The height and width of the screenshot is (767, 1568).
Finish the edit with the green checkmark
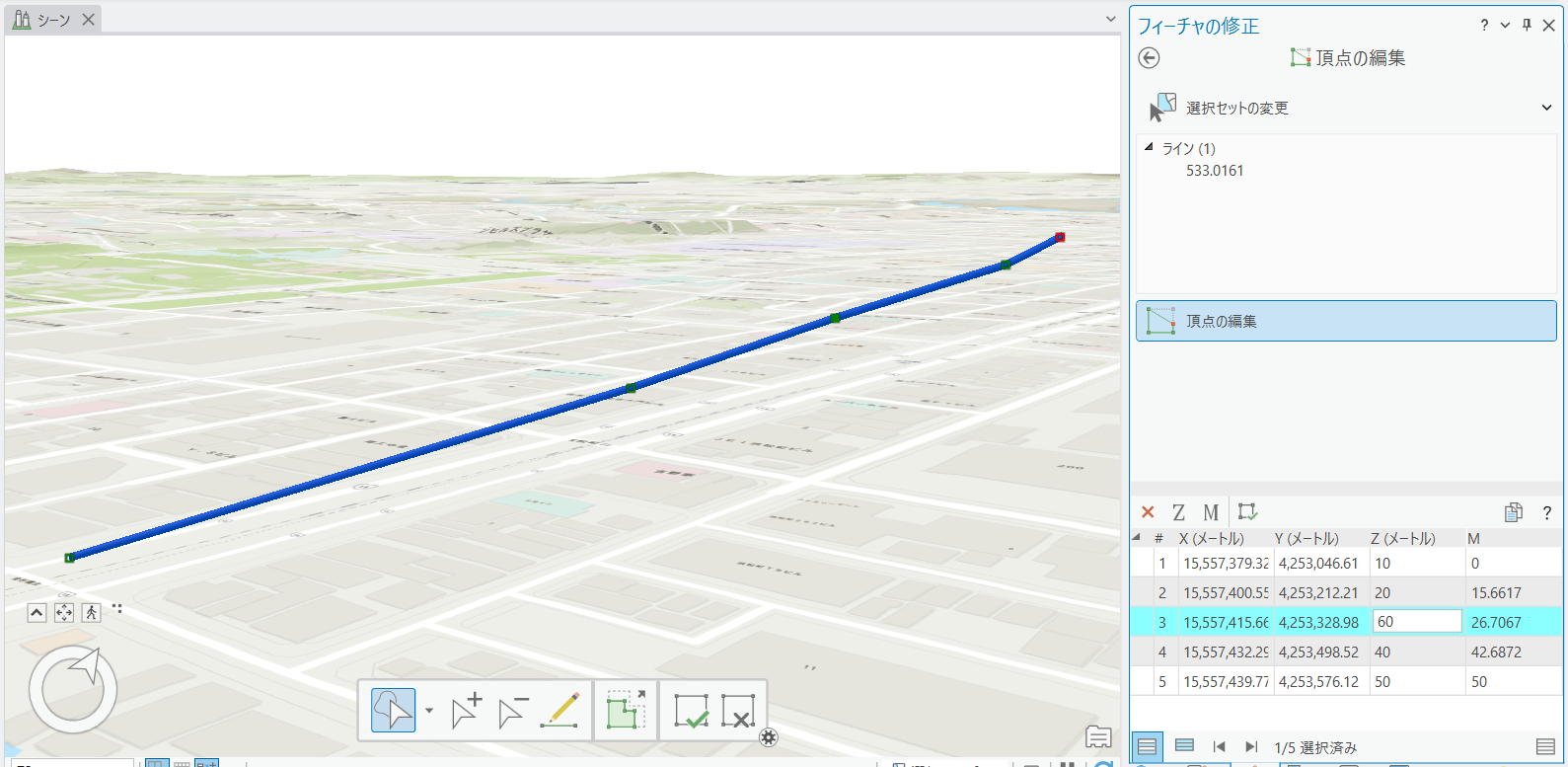[x=691, y=711]
